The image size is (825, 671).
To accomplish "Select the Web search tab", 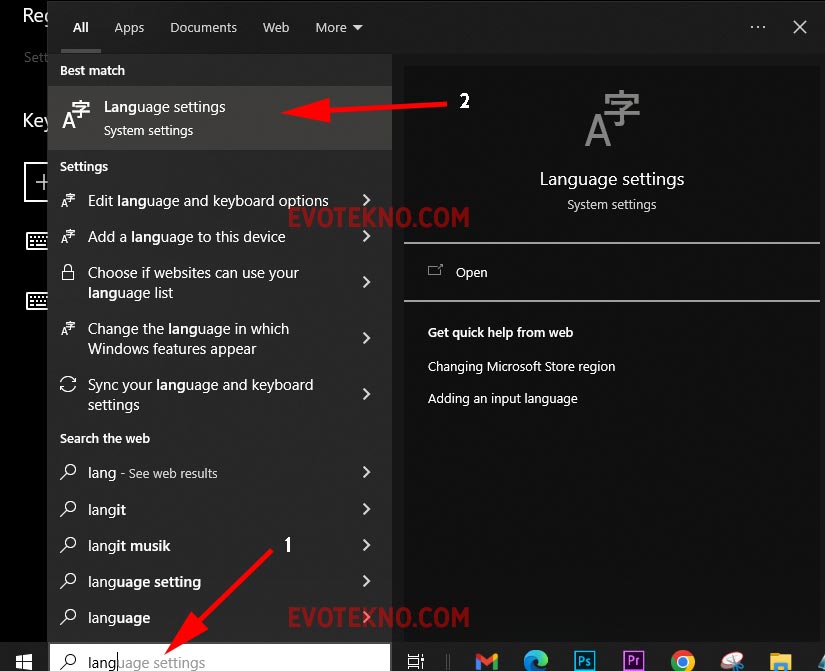I will pyautogui.click(x=276, y=28).
